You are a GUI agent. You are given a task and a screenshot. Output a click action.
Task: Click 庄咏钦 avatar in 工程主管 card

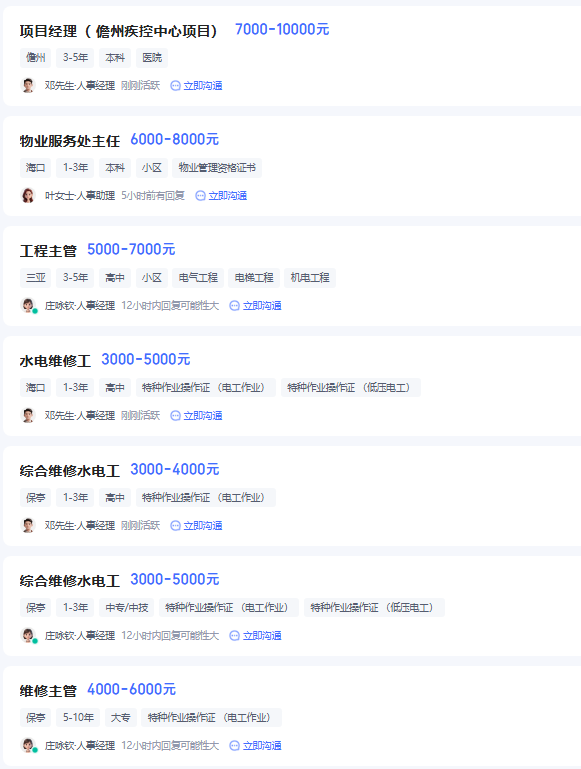point(28,305)
